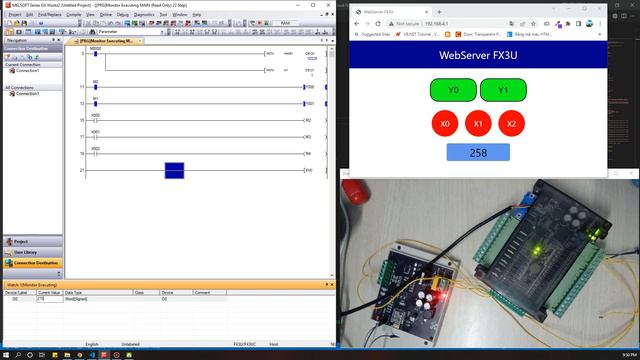Click the browser address bar URL

[436, 24]
